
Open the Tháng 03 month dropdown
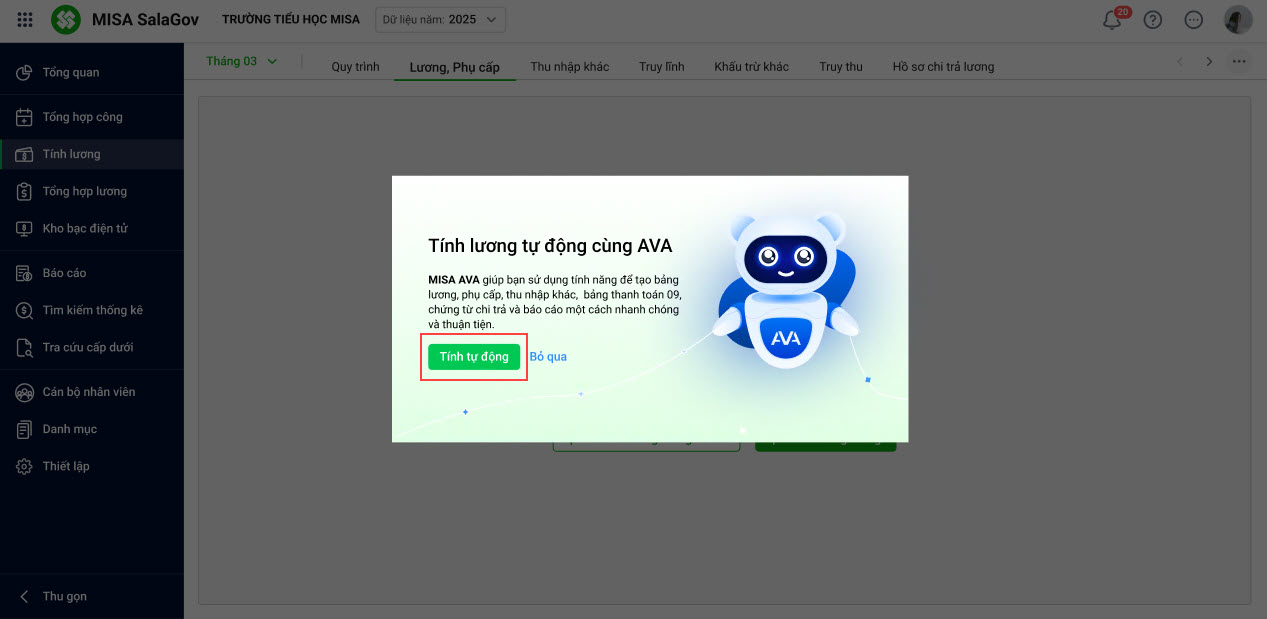[x=241, y=61]
